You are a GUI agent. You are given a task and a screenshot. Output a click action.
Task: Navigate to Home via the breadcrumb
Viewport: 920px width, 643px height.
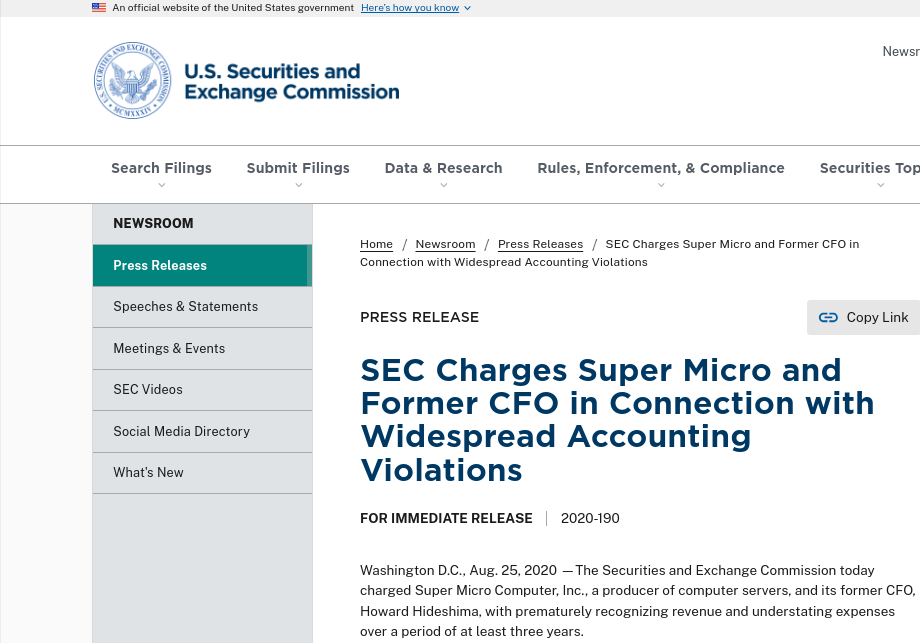pos(376,244)
